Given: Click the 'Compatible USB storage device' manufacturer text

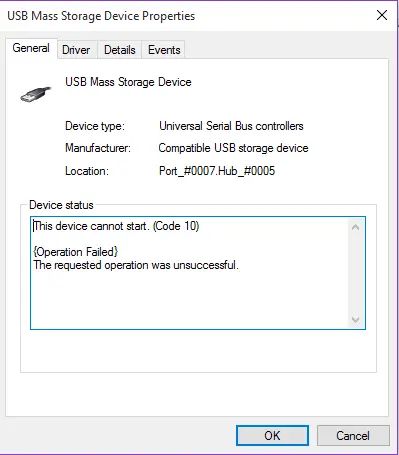Looking at the screenshot, I should [x=233, y=148].
